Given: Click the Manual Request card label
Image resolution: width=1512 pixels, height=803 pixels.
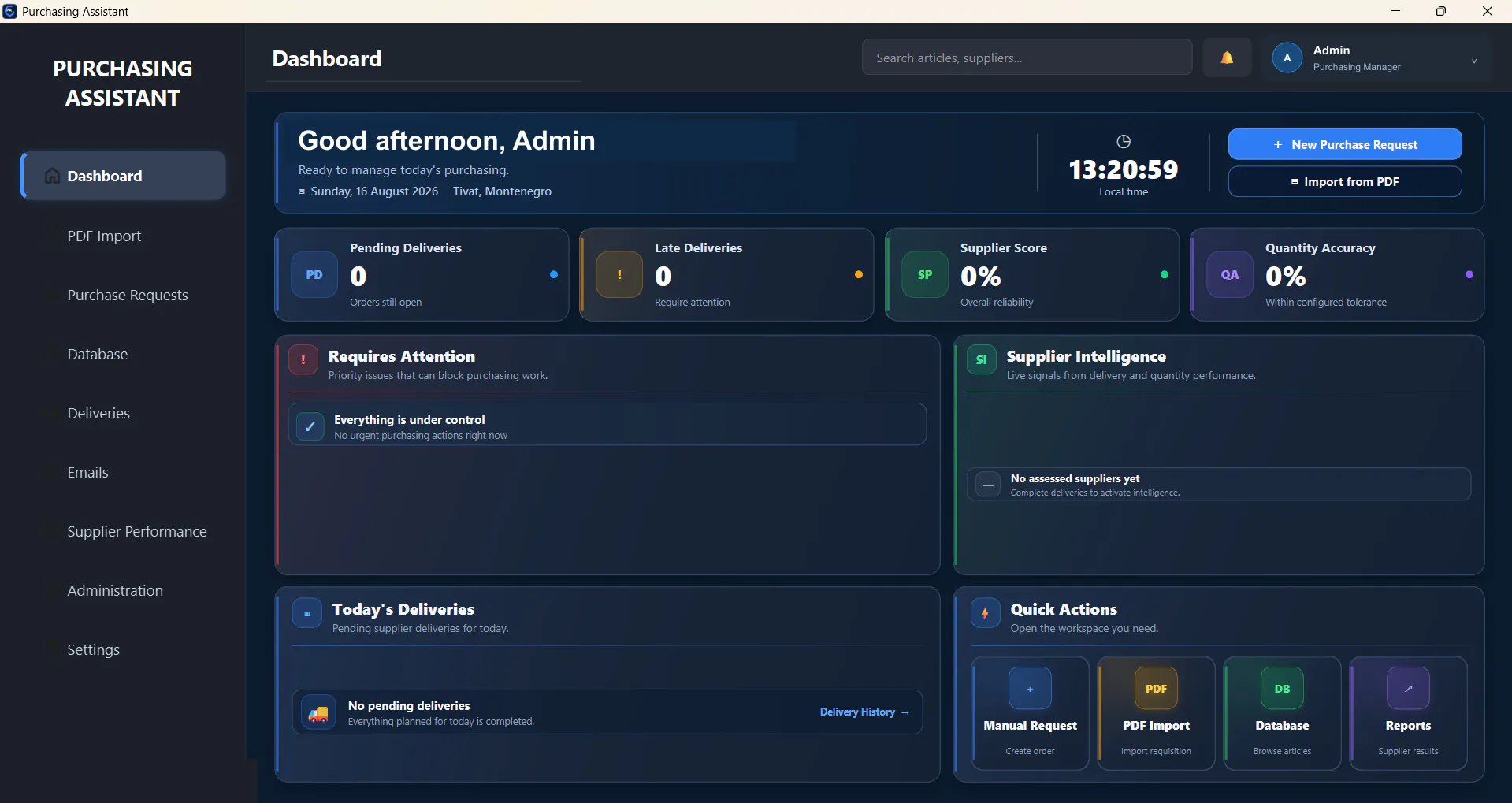Looking at the screenshot, I should pos(1030,726).
